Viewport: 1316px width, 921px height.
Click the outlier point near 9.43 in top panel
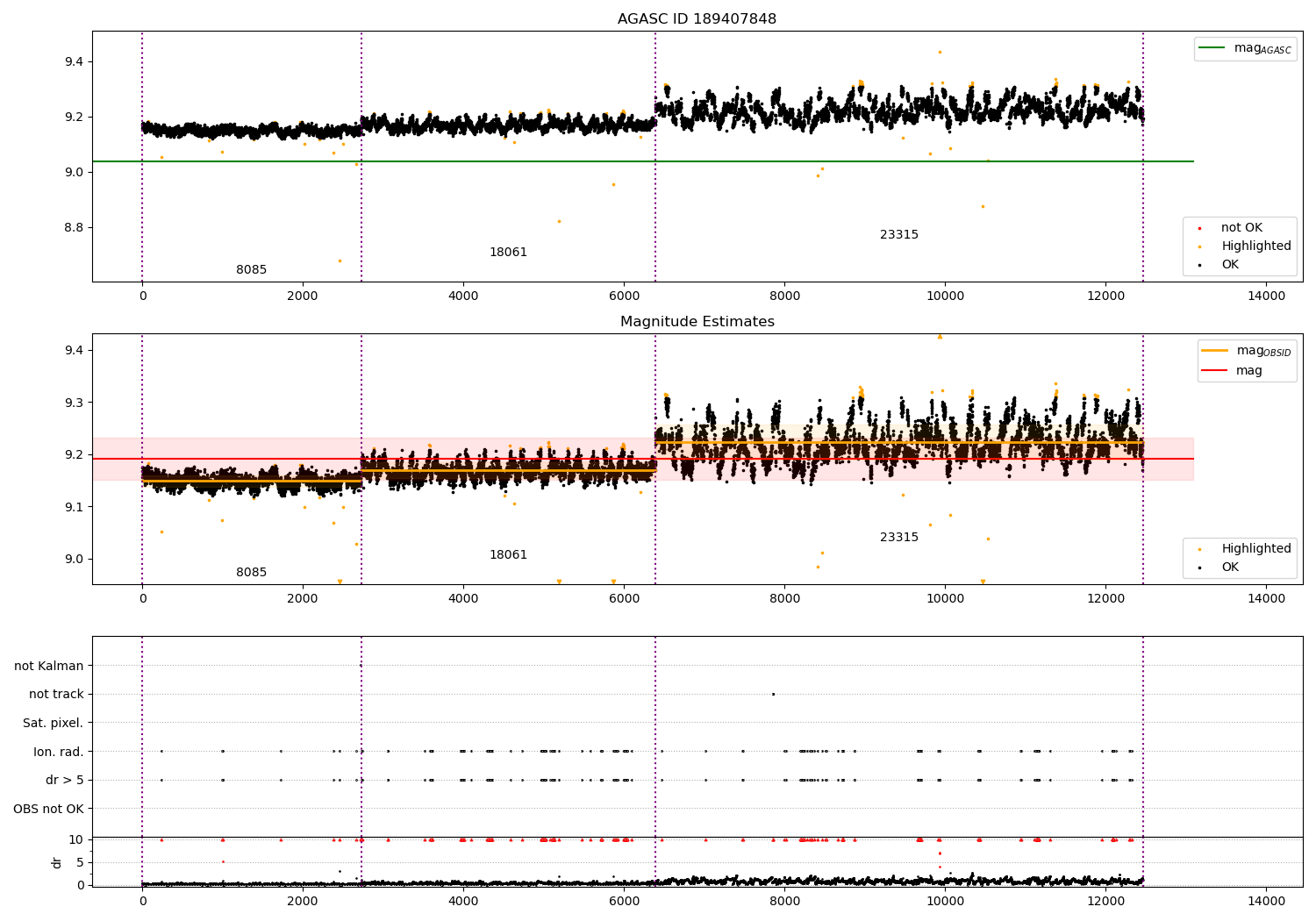tap(940, 52)
